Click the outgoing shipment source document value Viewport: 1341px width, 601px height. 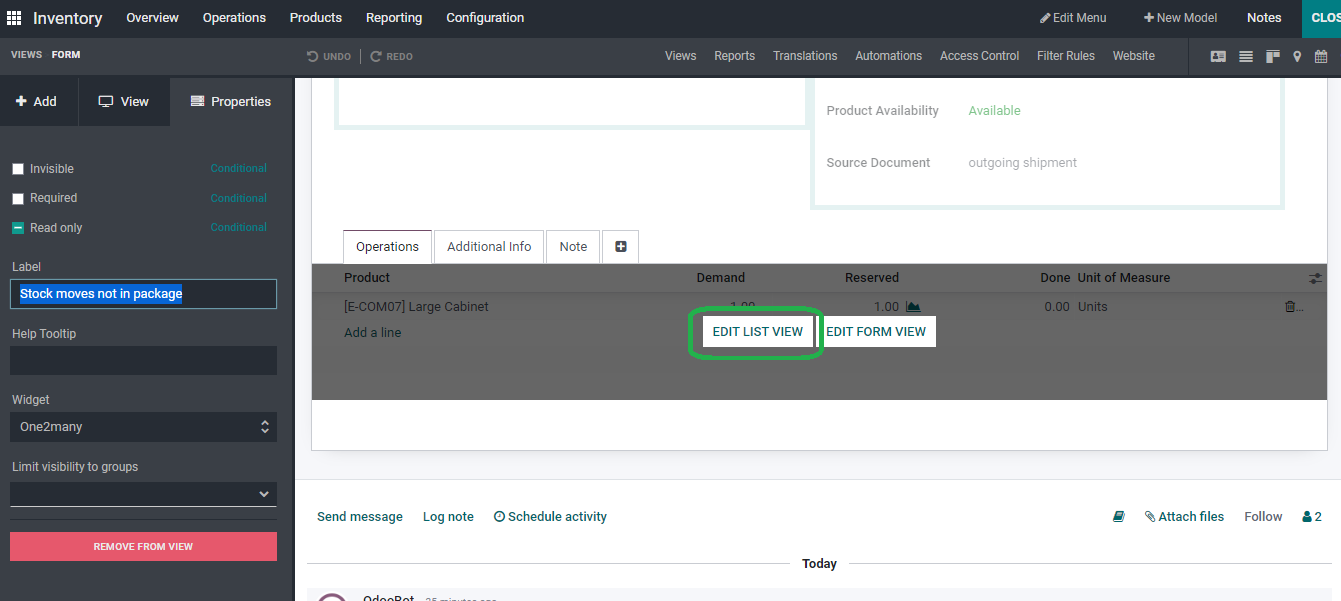[x=1022, y=163]
